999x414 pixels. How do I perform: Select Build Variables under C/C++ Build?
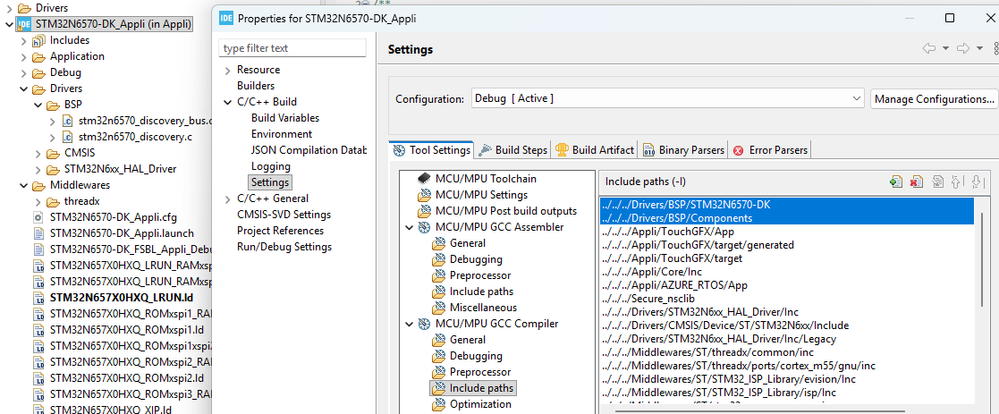tap(285, 118)
